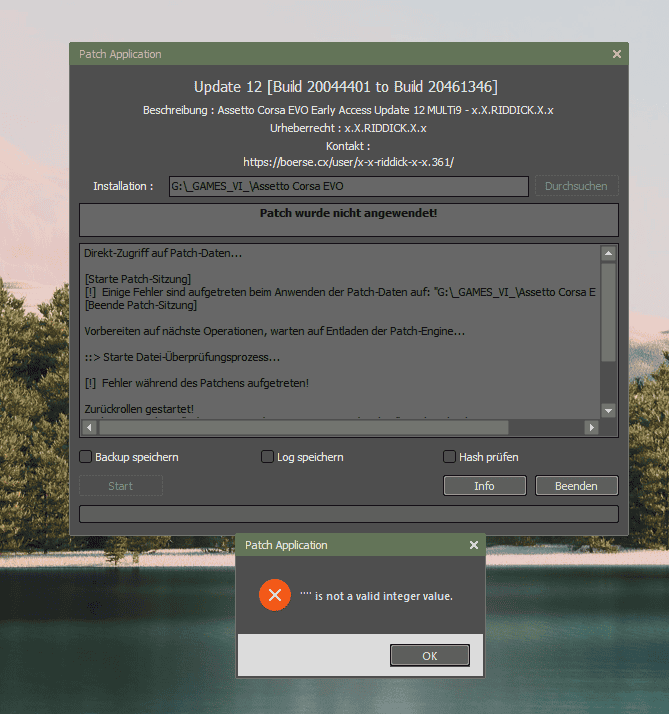Click the 'Einige Fehler sind aufgetreten' log line
This screenshot has width=669, height=714.
coord(340,292)
